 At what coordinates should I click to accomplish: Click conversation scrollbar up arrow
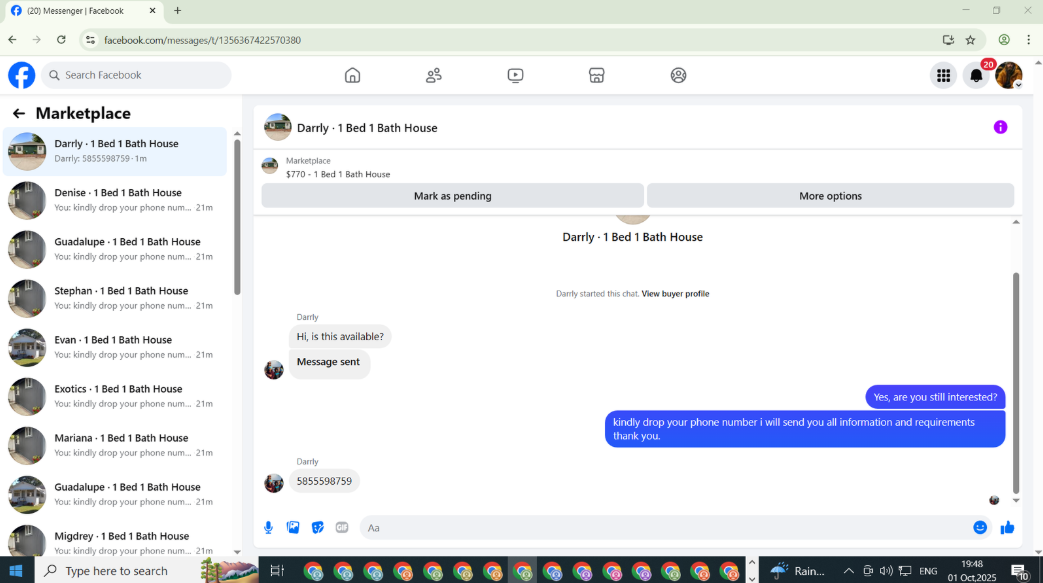[1016, 222]
